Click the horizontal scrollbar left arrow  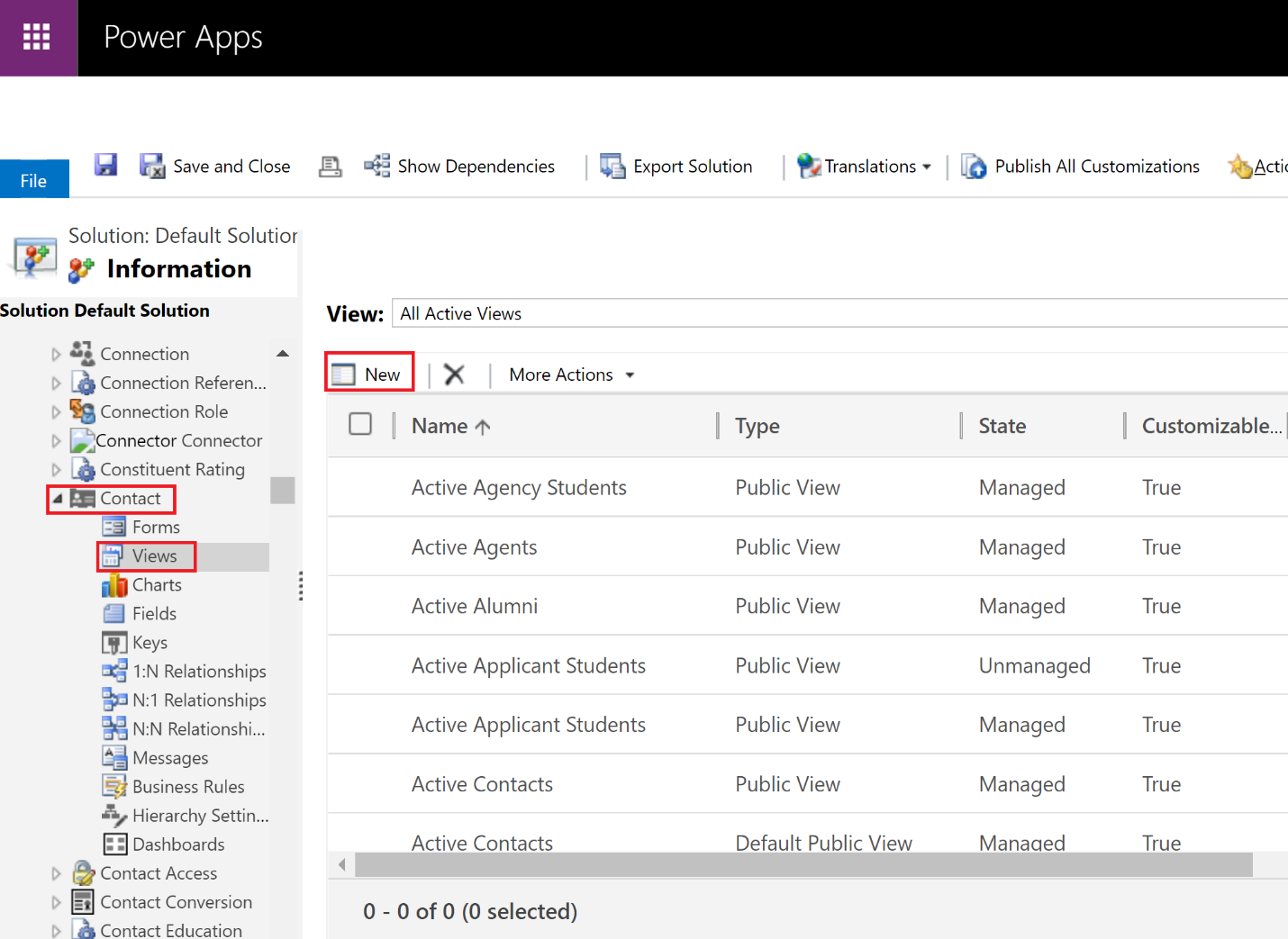point(341,865)
